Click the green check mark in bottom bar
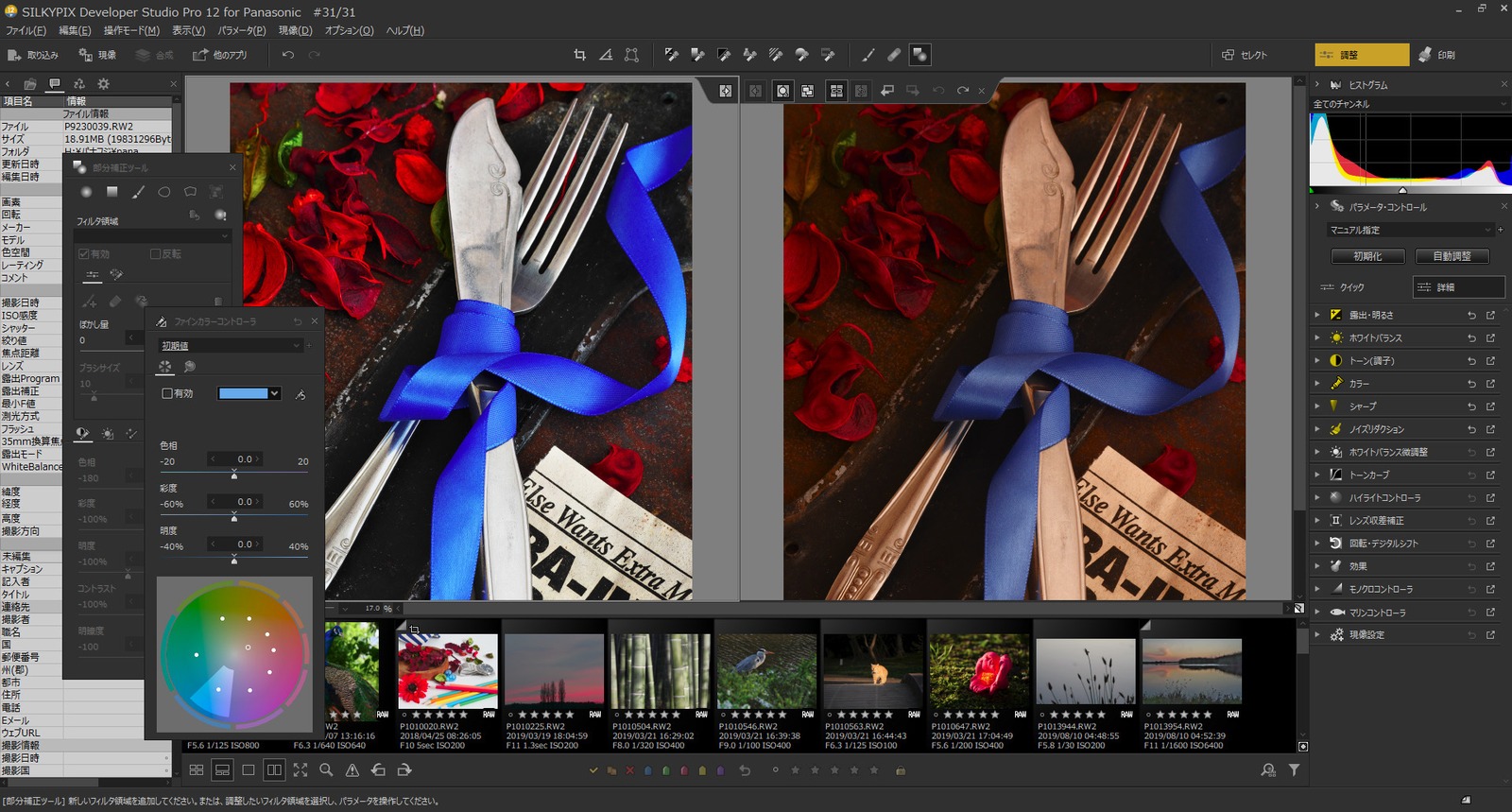This screenshot has height=812, width=1512. (593, 770)
